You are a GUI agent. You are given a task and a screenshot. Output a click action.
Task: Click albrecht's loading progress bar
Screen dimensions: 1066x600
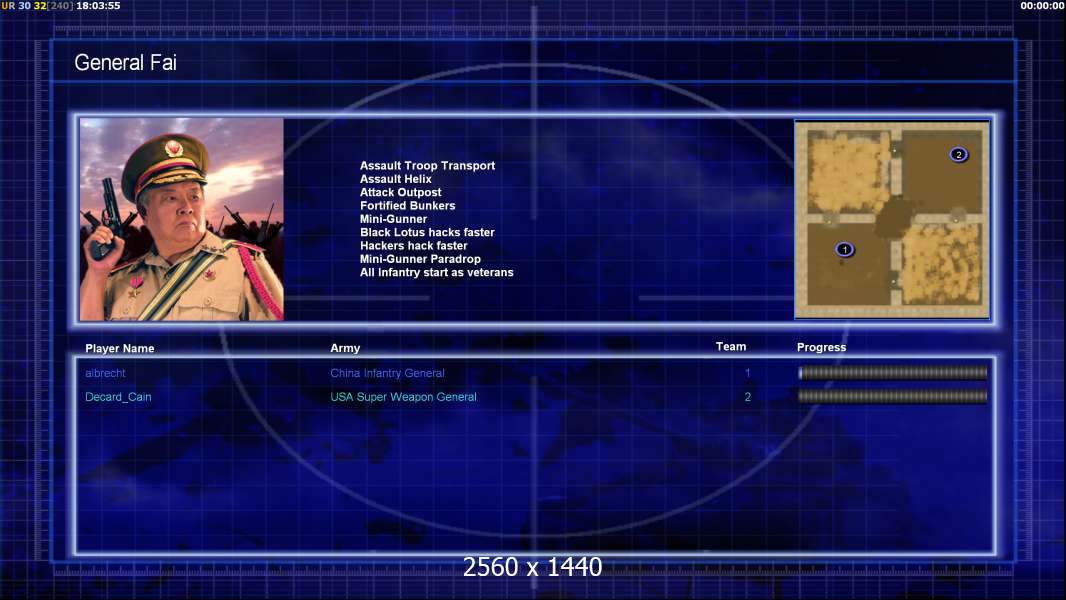[893, 372]
